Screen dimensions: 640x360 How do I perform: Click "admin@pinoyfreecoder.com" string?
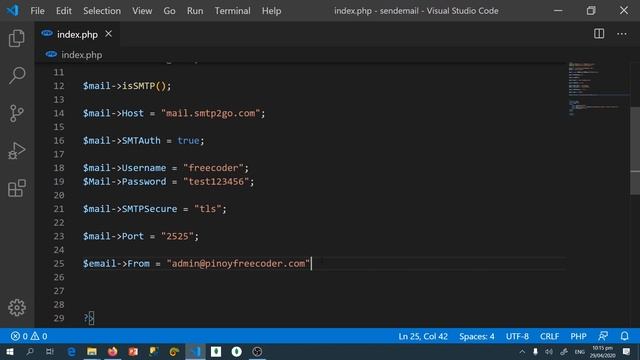pos(238,263)
